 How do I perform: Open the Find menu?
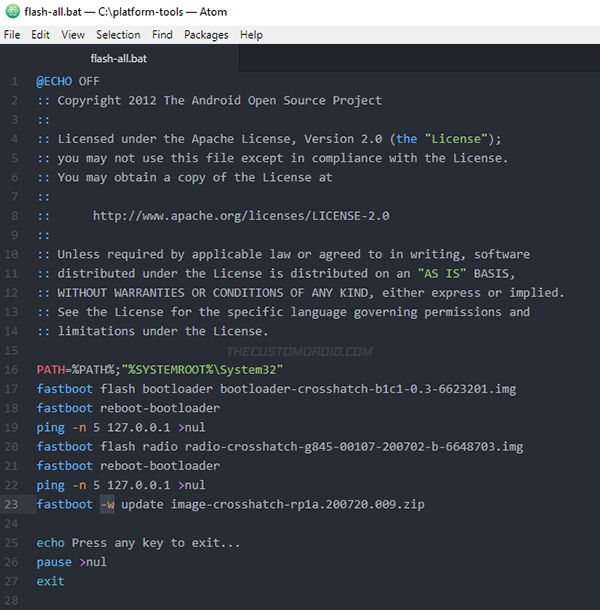click(x=162, y=35)
